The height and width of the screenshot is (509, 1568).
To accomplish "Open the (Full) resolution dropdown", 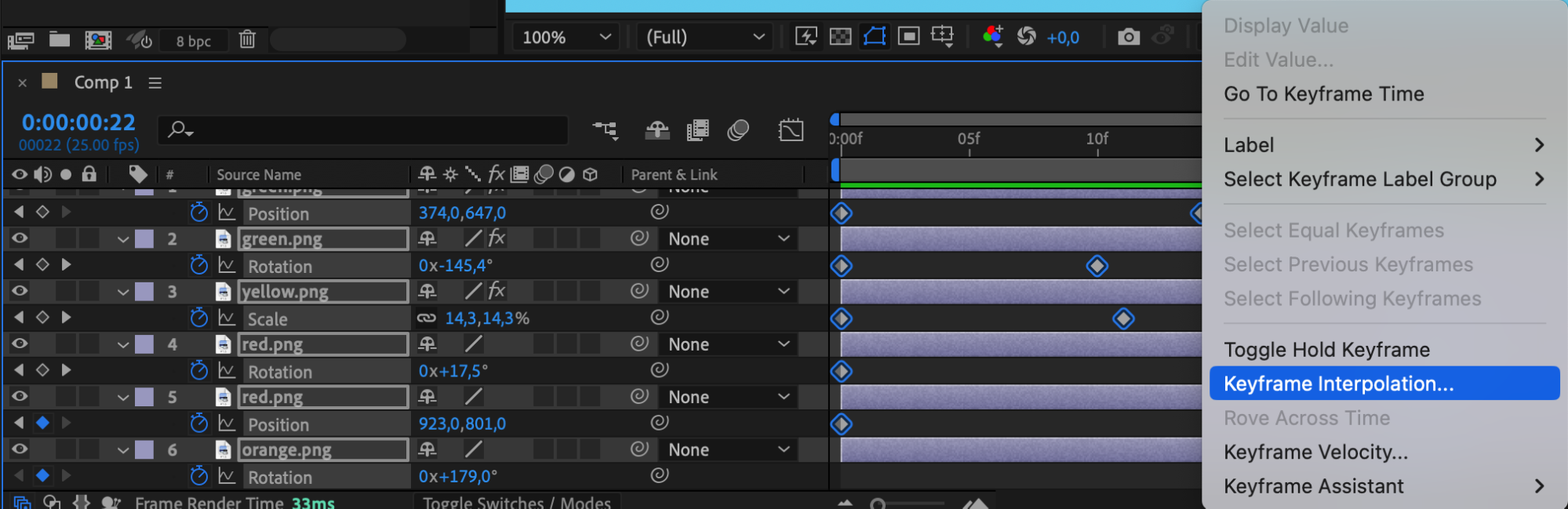I will tap(704, 38).
